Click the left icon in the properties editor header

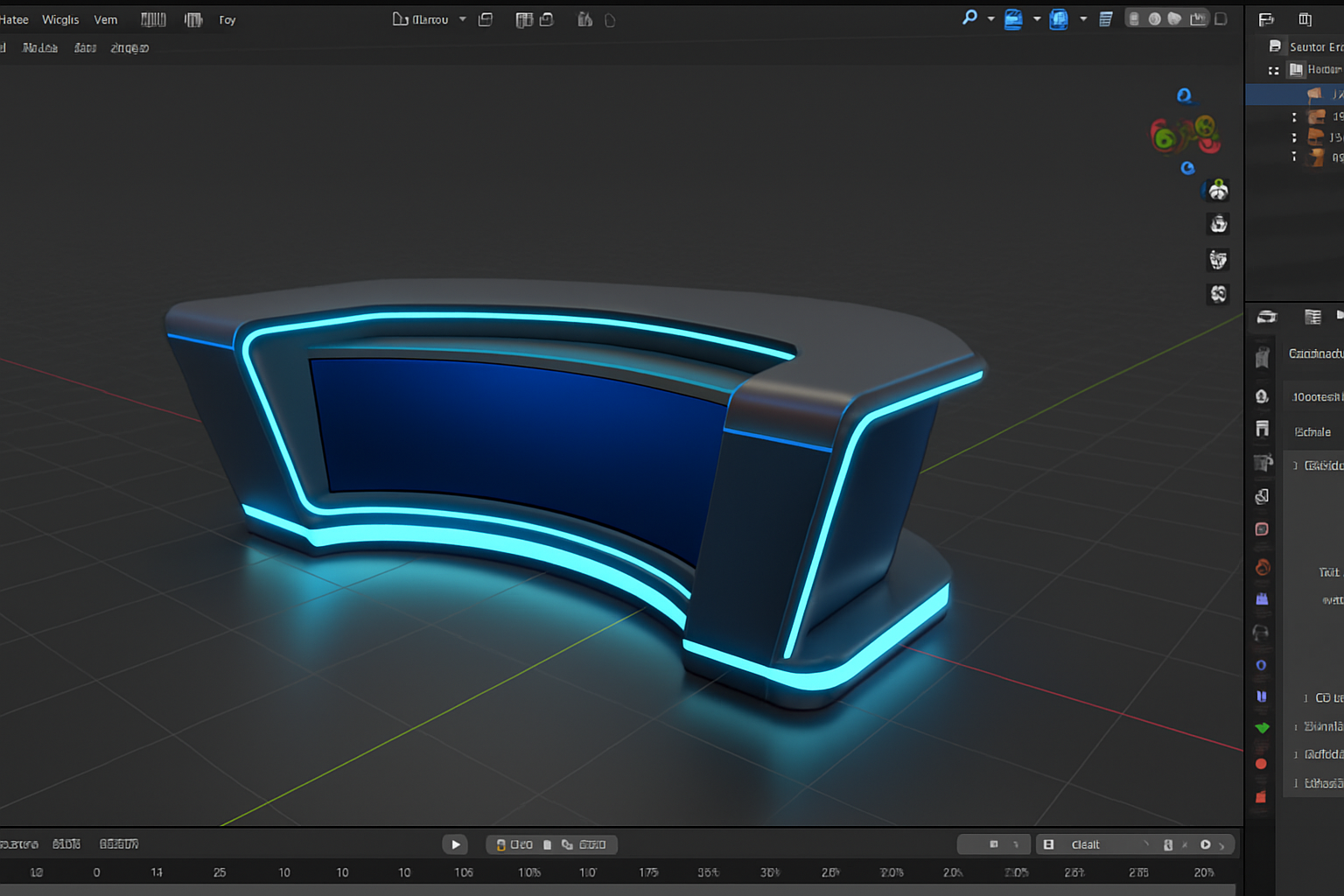click(1266, 317)
